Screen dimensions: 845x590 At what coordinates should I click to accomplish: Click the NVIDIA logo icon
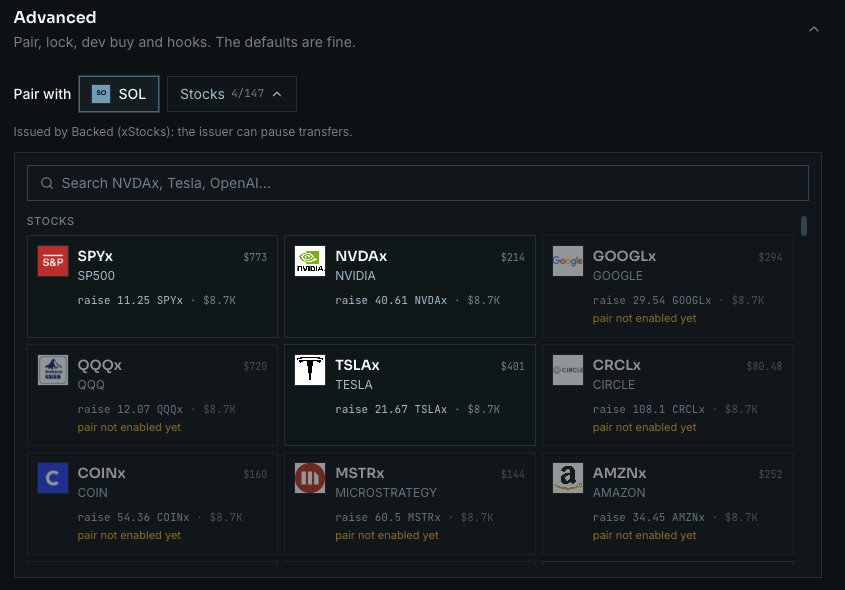pos(310,261)
